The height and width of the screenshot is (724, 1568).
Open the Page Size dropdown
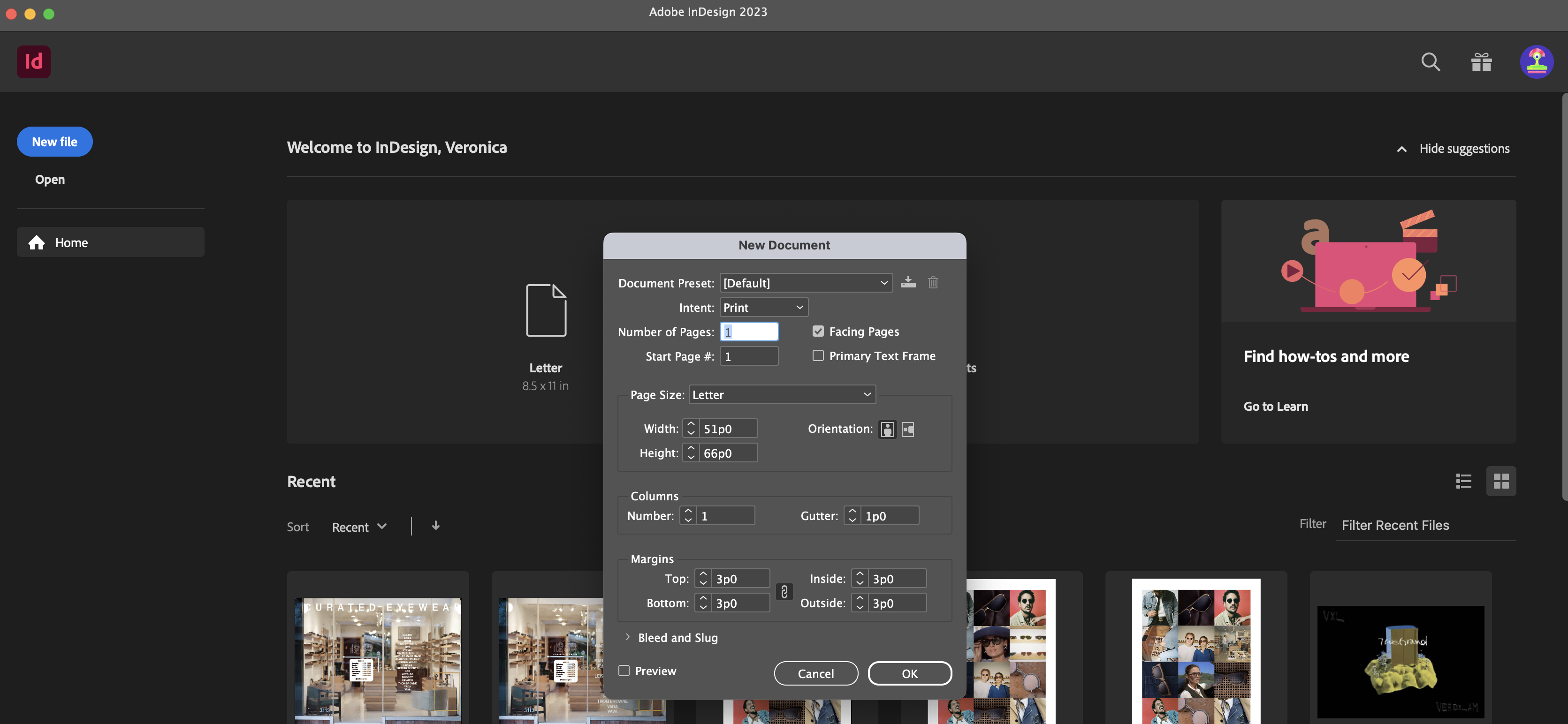point(782,394)
